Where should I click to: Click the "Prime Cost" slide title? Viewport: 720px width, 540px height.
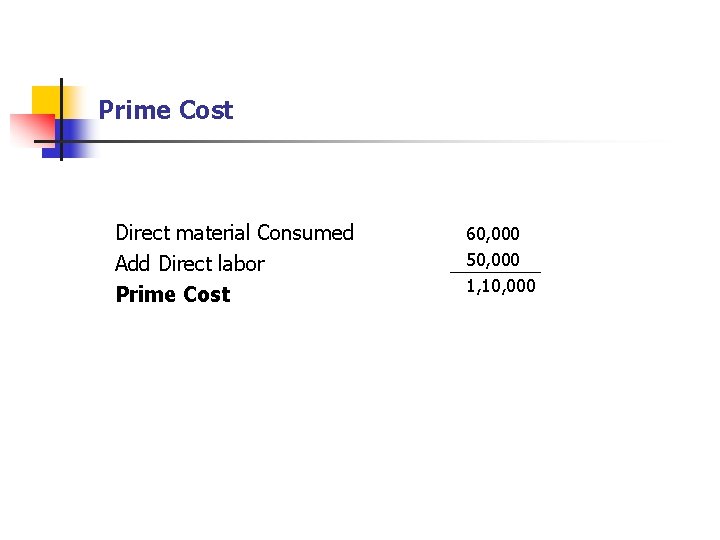click(165, 110)
